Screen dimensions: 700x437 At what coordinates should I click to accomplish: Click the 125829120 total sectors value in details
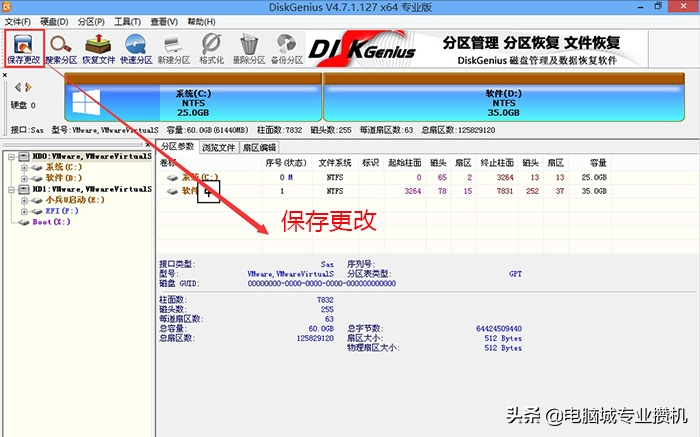pos(315,338)
